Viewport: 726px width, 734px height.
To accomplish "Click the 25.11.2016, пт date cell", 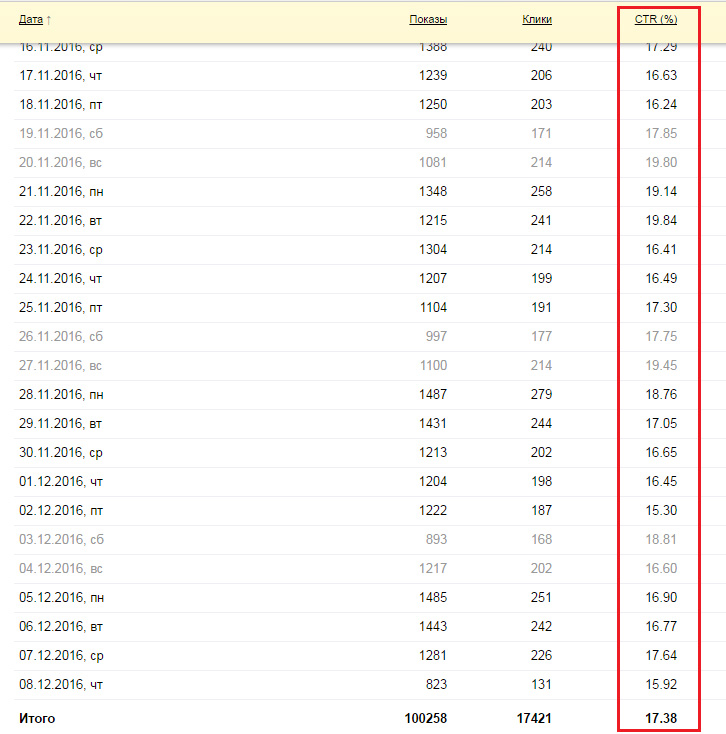I will tap(60, 308).
